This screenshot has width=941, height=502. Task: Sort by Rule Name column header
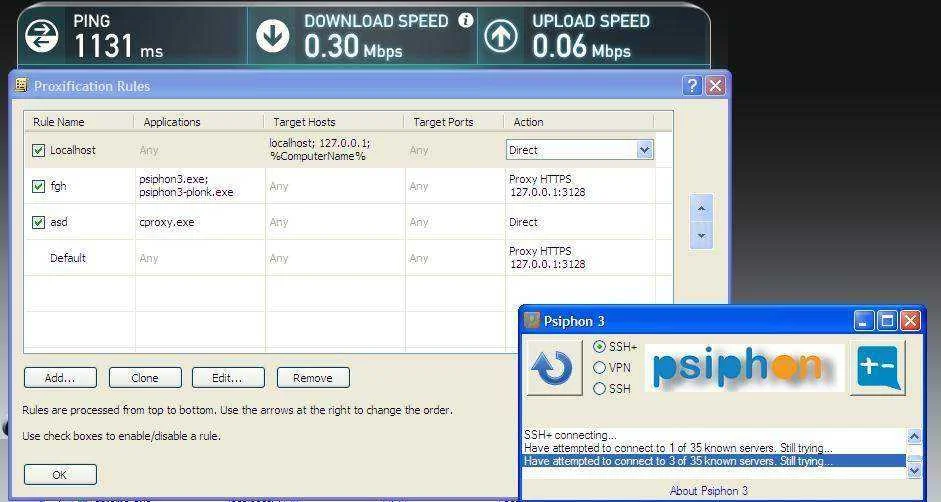79,121
